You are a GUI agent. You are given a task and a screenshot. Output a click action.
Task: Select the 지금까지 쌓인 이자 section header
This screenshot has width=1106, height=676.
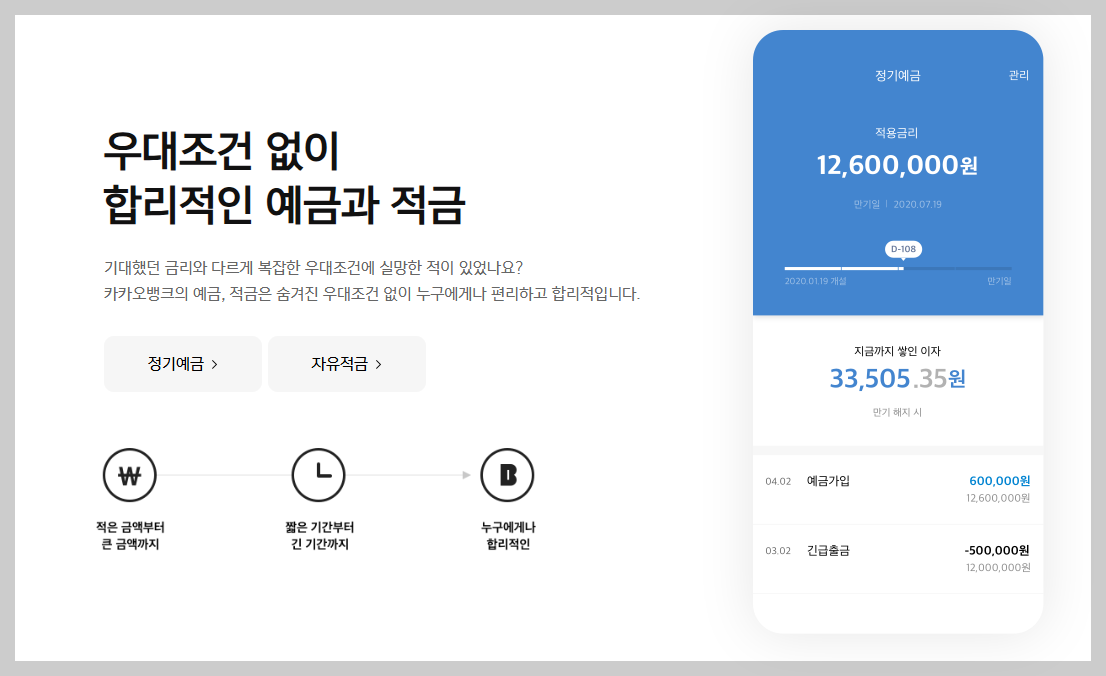897,347
